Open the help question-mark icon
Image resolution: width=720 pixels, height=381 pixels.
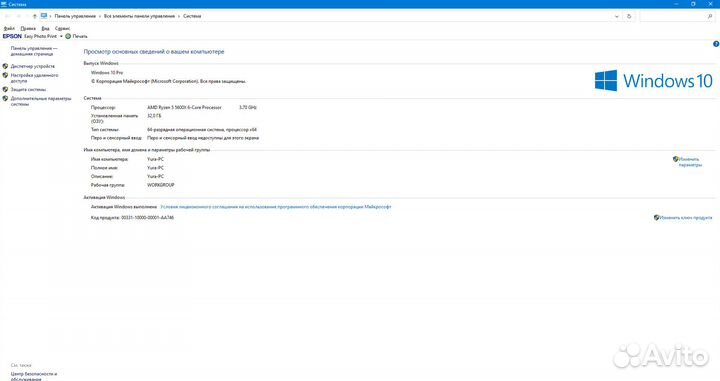(716, 44)
